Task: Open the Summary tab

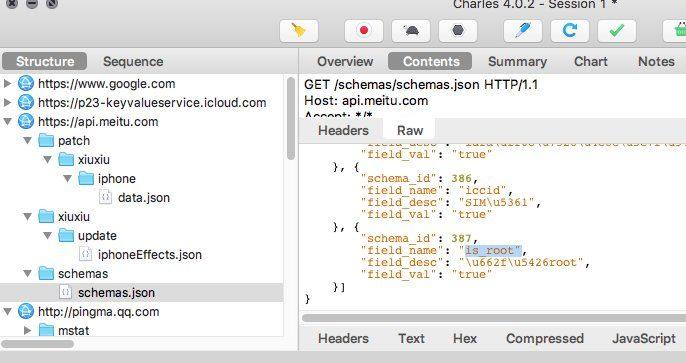Action: pos(517,62)
